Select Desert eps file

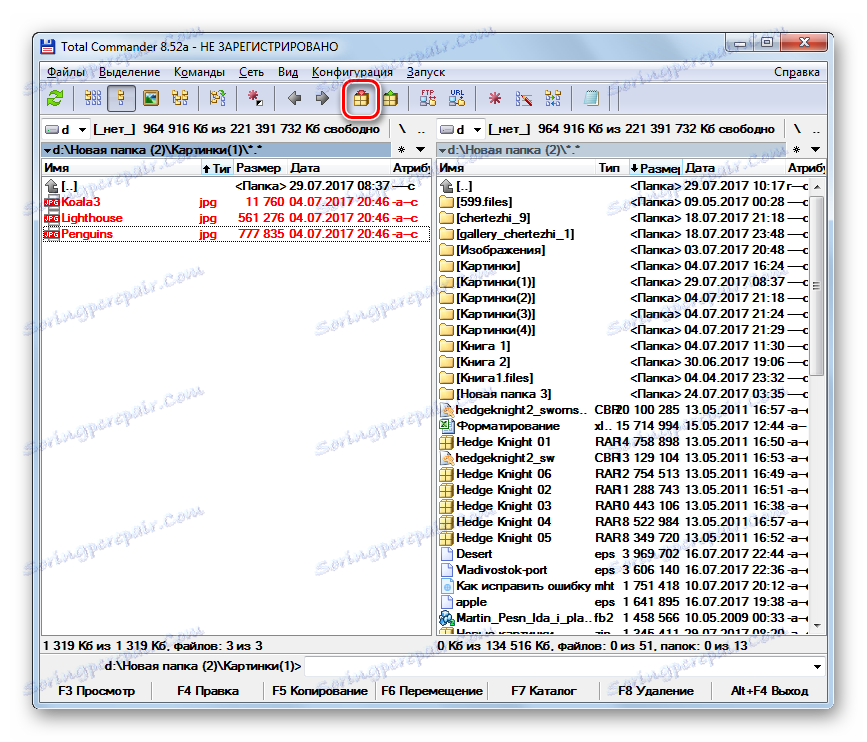click(x=623, y=554)
